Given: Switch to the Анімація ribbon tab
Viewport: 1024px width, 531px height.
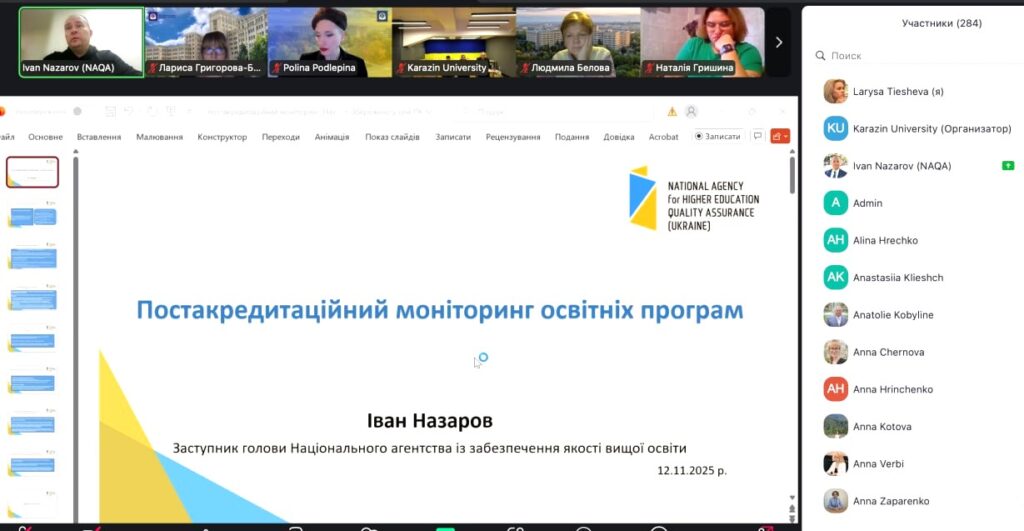Looking at the screenshot, I should (331, 137).
